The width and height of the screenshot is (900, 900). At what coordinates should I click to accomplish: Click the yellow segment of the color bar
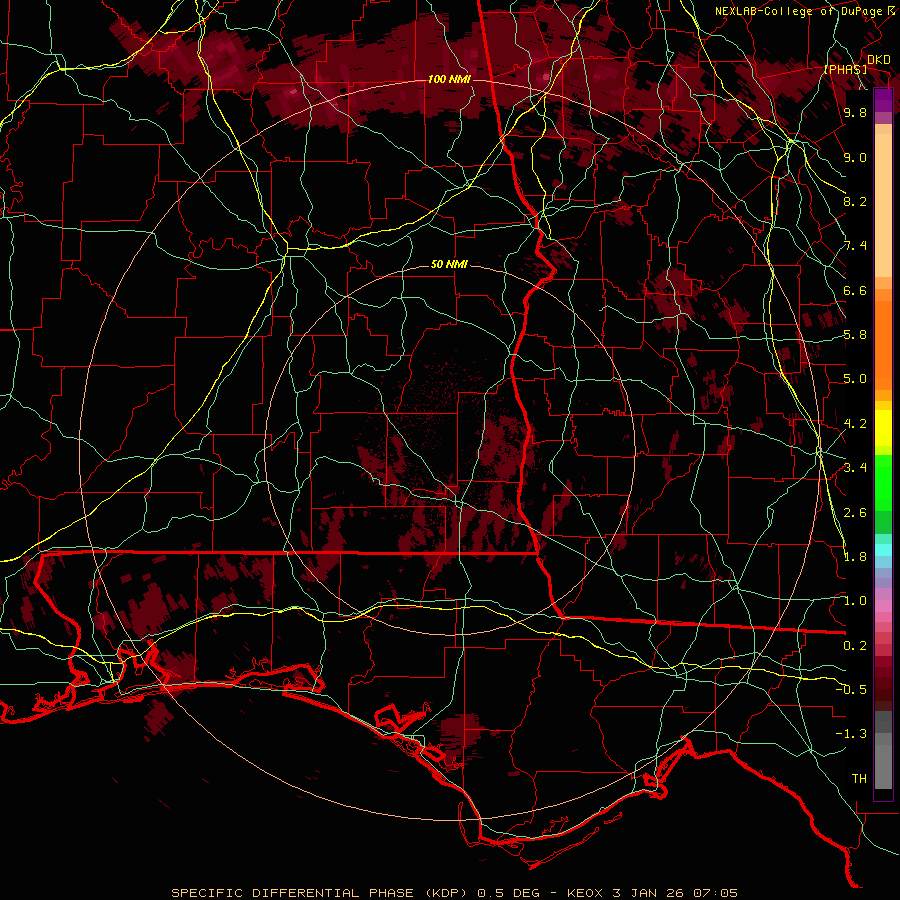pyautogui.click(x=883, y=428)
